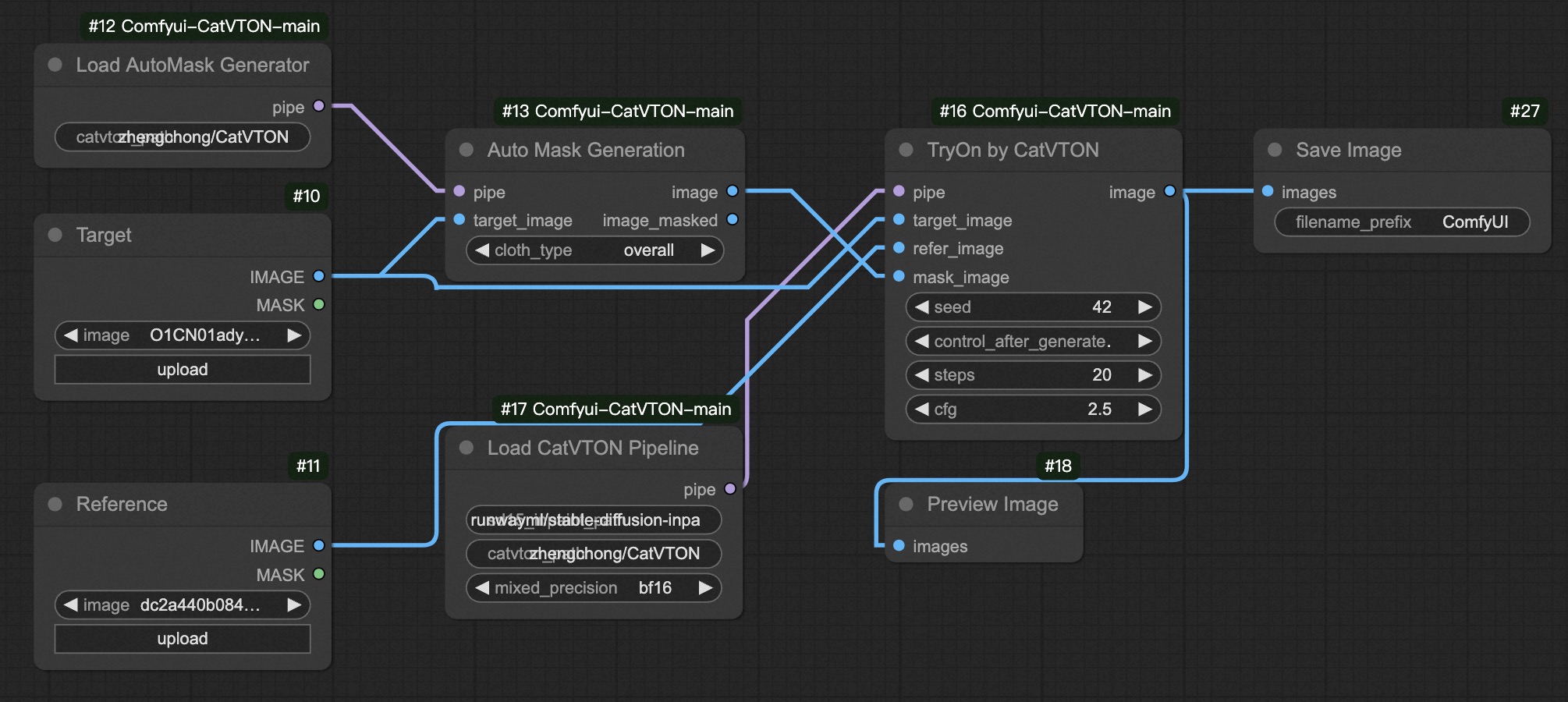Click the IMAGE output port on Target node

[318, 276]
